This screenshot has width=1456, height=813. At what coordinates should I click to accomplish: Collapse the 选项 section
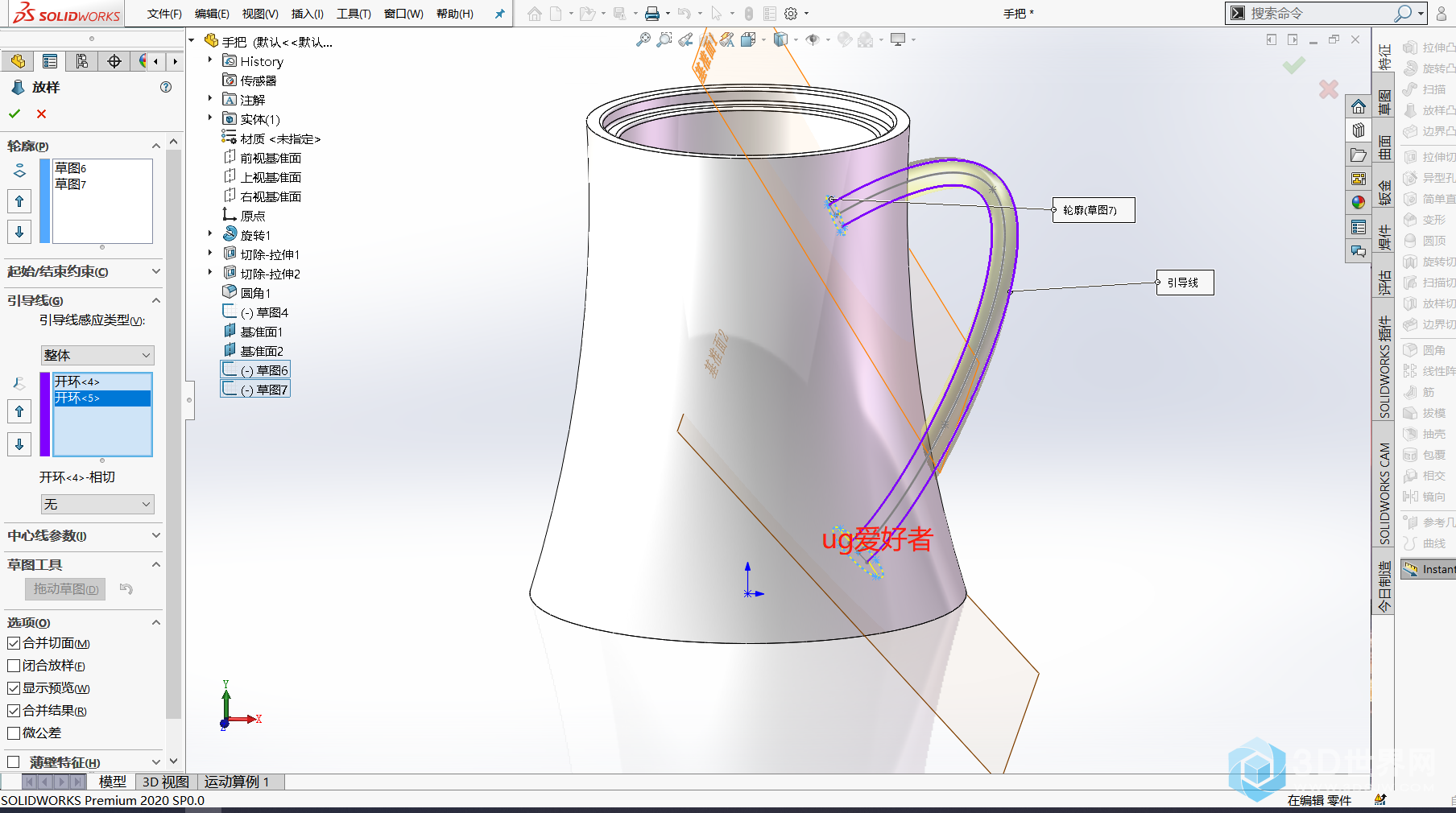(156, 622)
